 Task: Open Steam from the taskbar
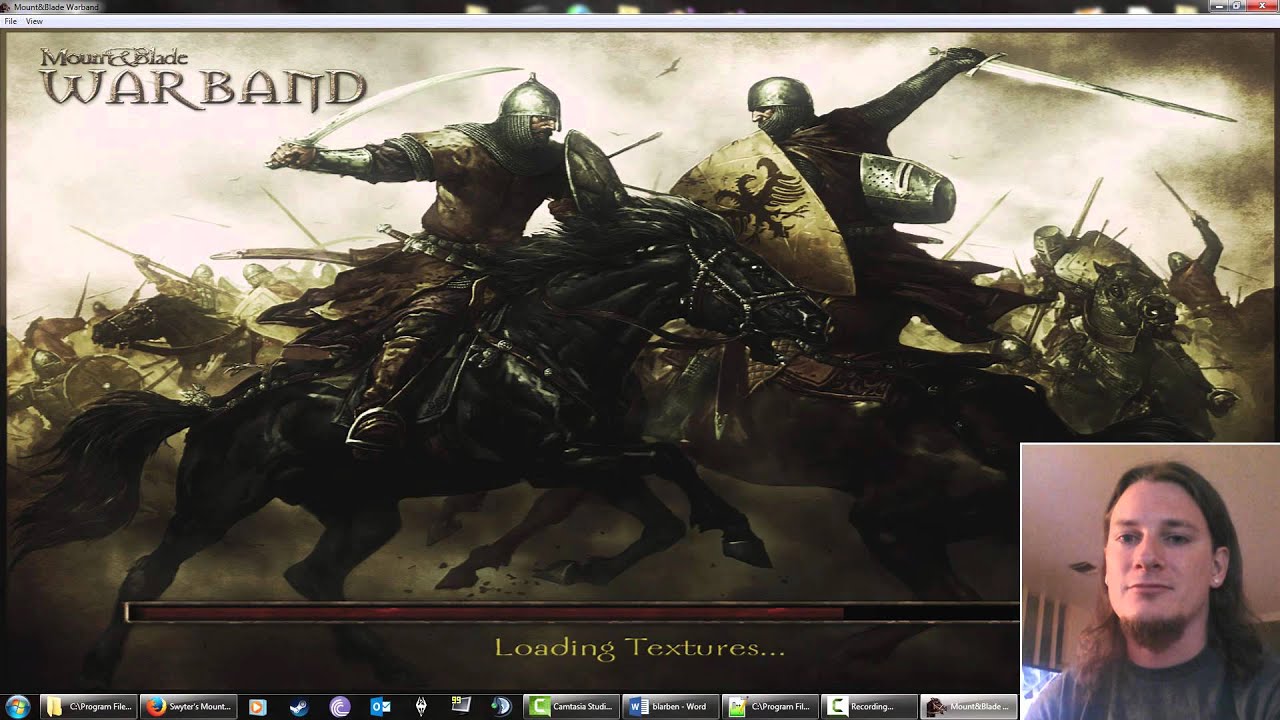pos(298,706)
